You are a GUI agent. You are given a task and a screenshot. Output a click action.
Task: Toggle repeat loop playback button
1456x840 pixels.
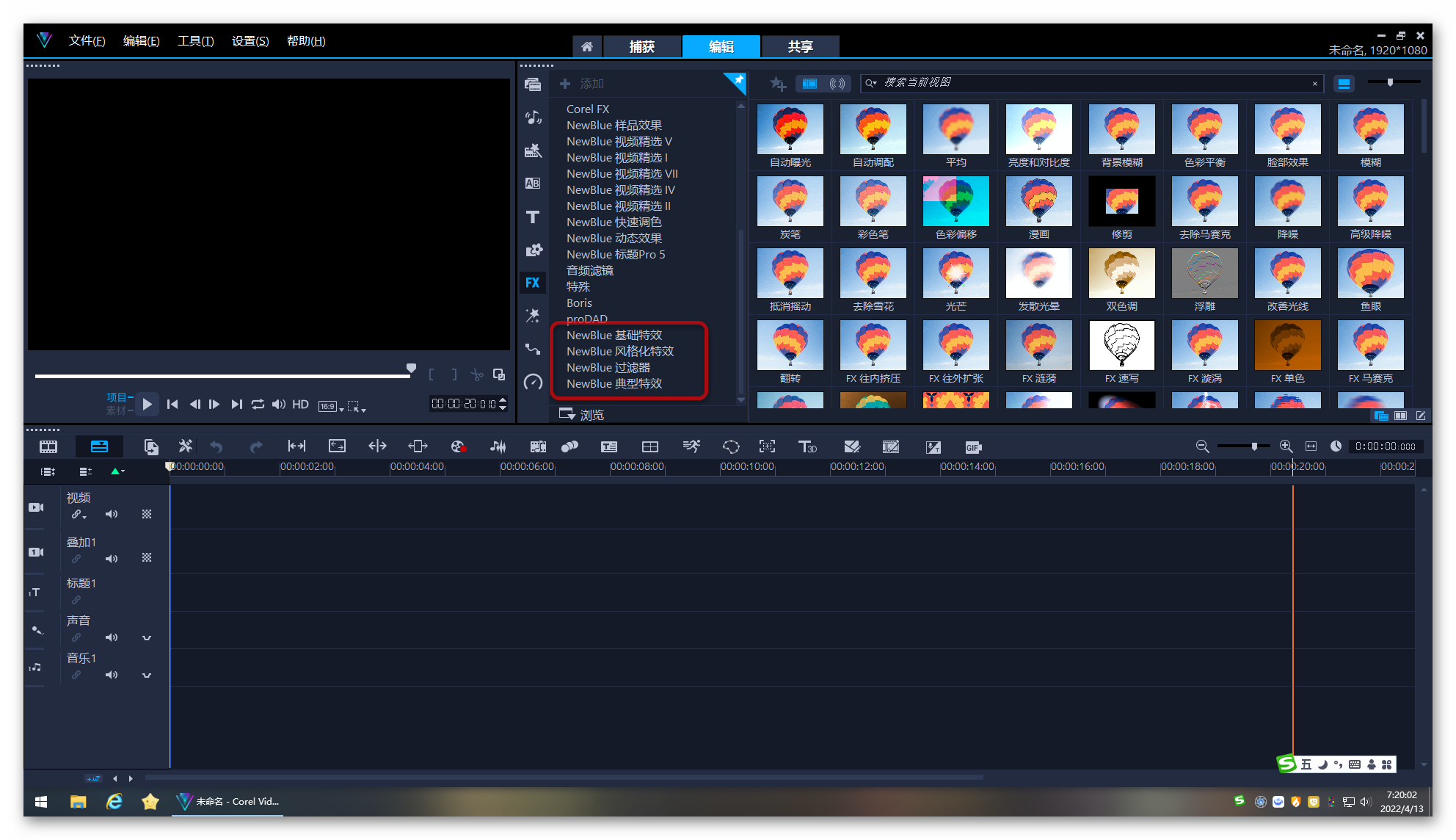pyautogui.click(x=258, y=405)
